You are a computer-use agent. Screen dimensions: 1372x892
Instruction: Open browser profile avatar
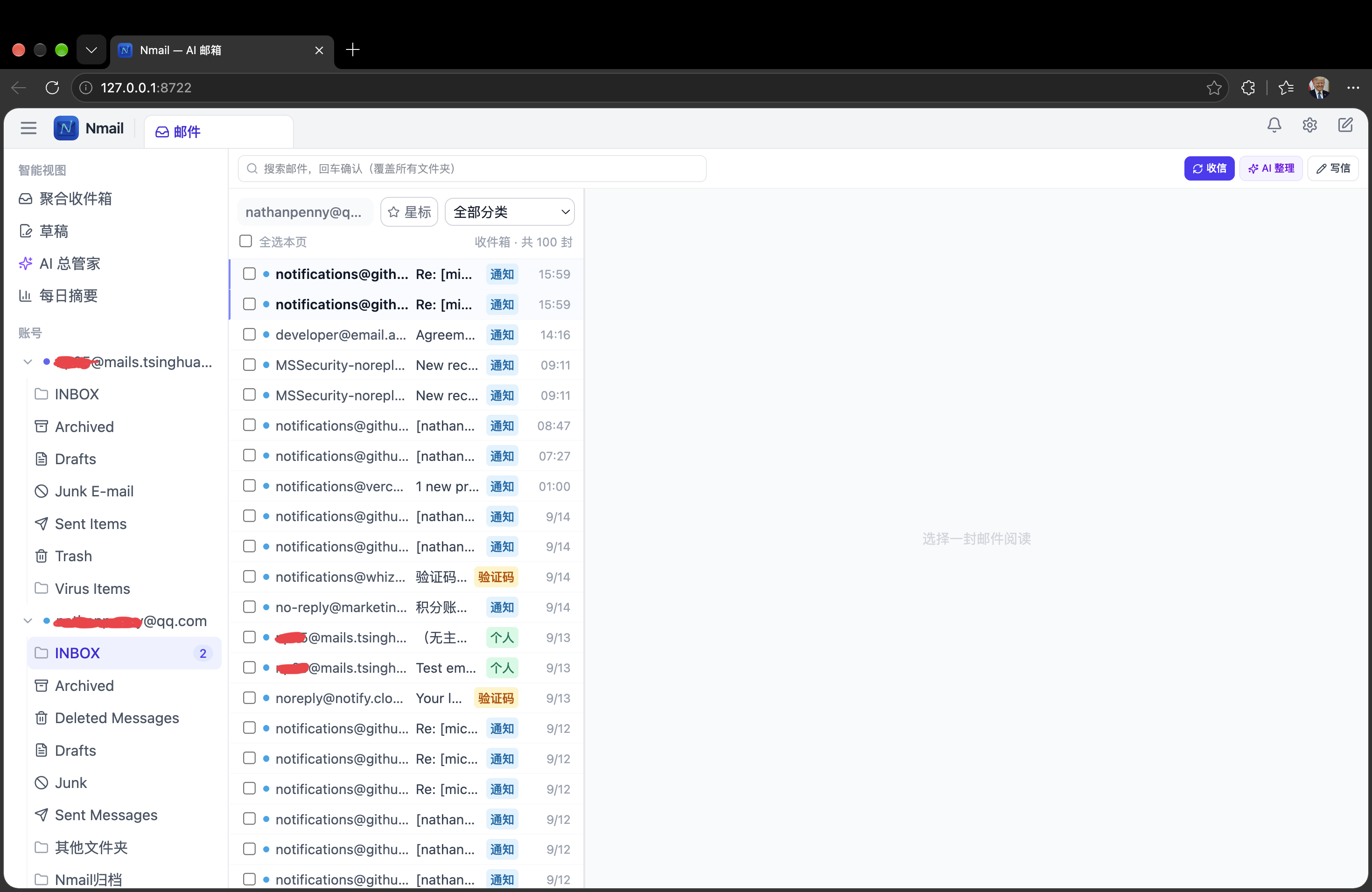pos(1319,88)
